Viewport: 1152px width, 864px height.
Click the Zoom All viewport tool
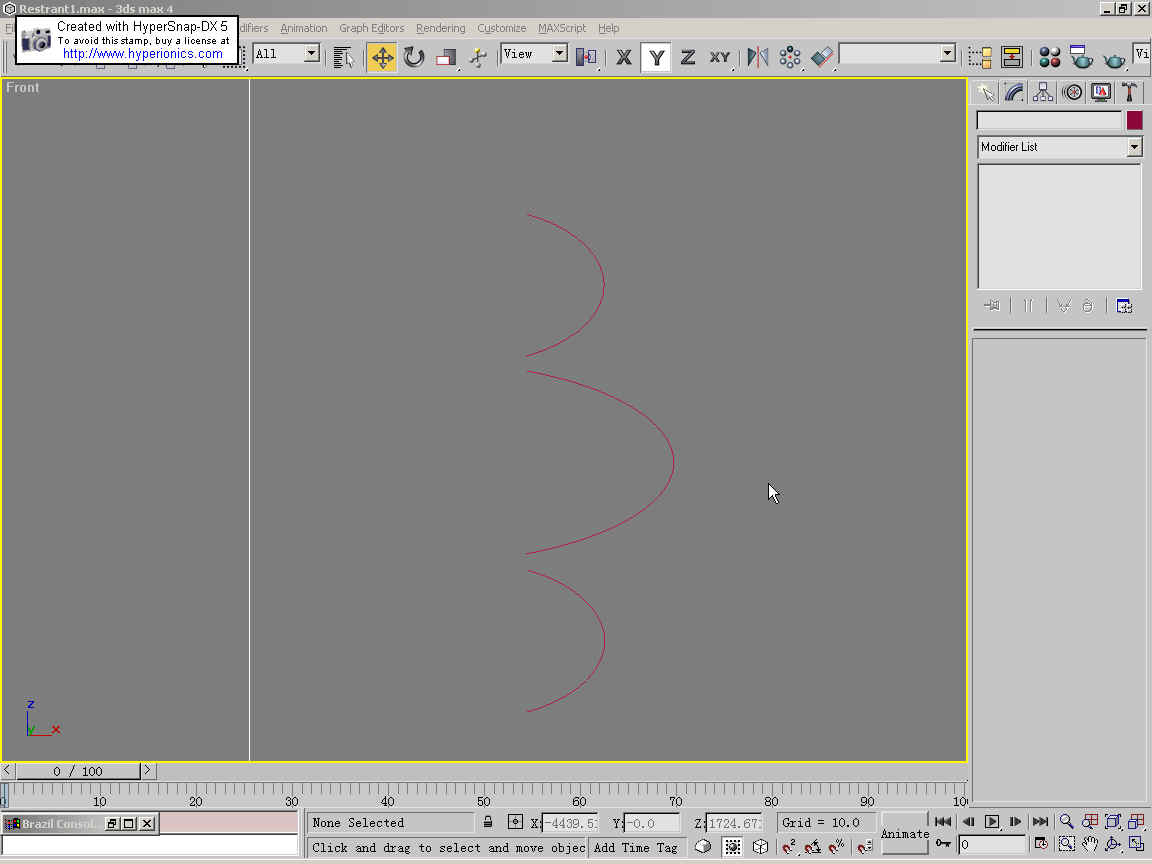pyautogui.click(x=1090, y=821)
